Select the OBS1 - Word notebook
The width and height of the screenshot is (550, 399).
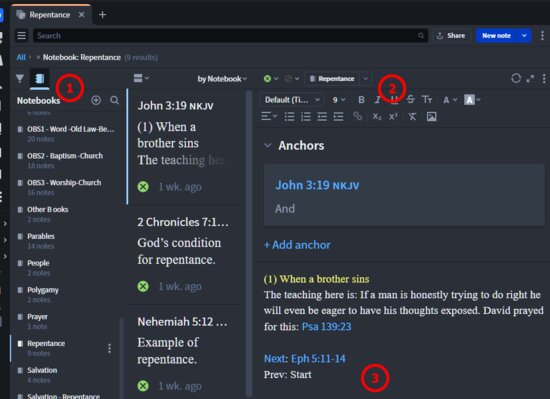[x=67, y=134]
